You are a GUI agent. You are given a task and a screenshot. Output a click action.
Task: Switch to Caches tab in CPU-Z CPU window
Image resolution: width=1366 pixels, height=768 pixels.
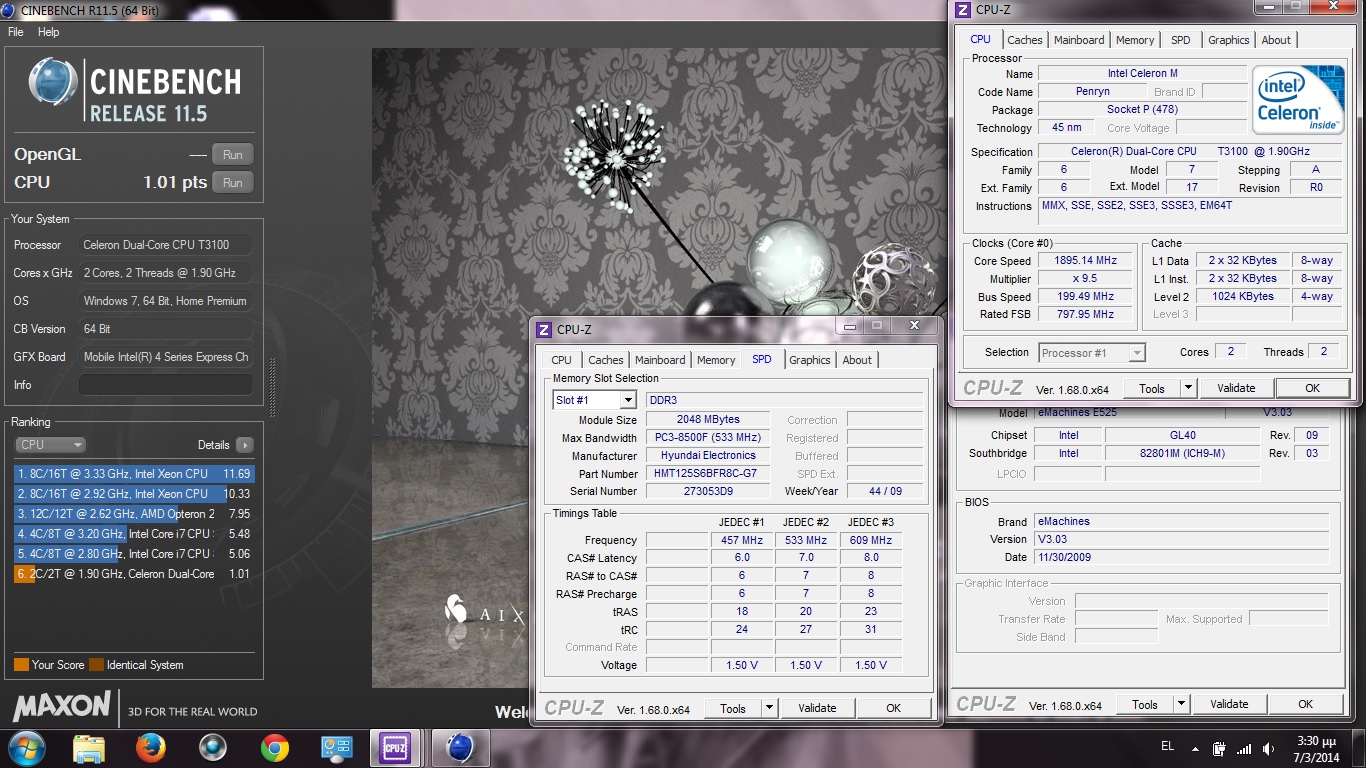pos(1025,40)
